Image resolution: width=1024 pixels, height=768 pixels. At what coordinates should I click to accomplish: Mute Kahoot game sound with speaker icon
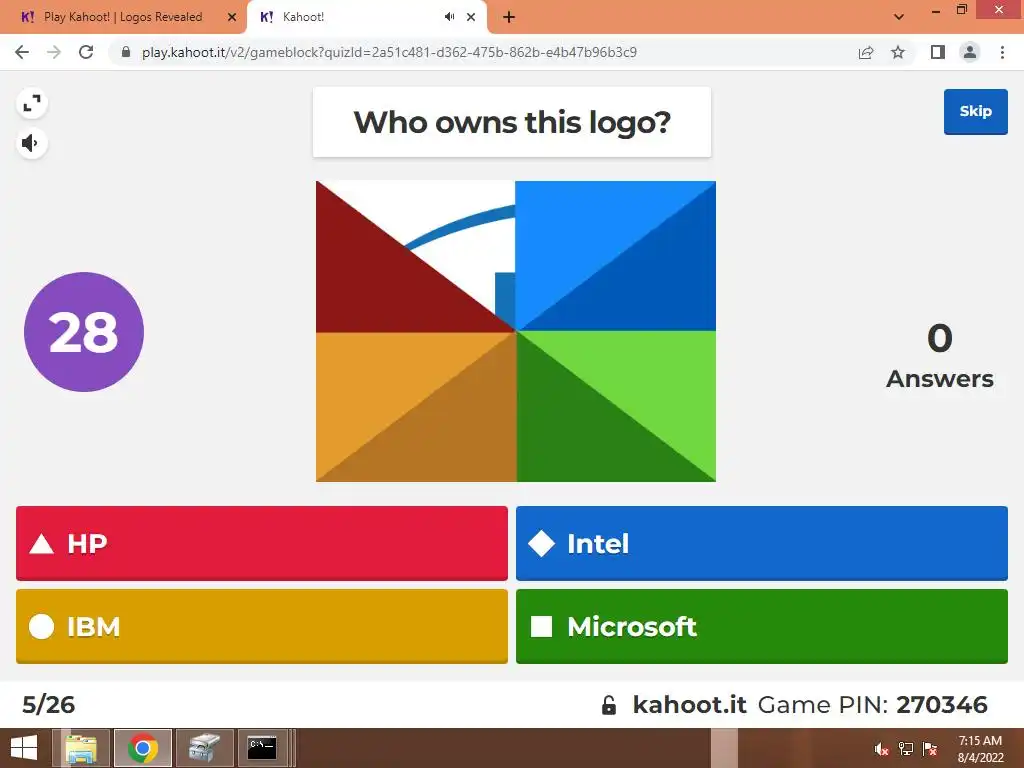tap(32, 143)
